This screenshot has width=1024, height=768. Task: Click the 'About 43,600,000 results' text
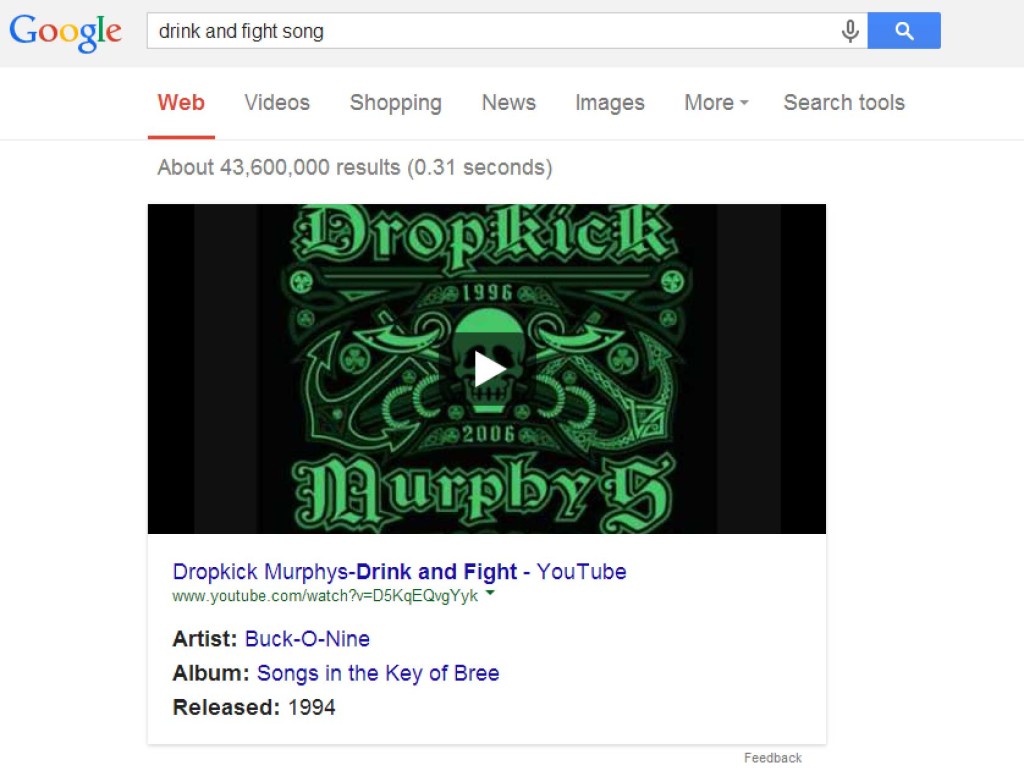point(355,167)
